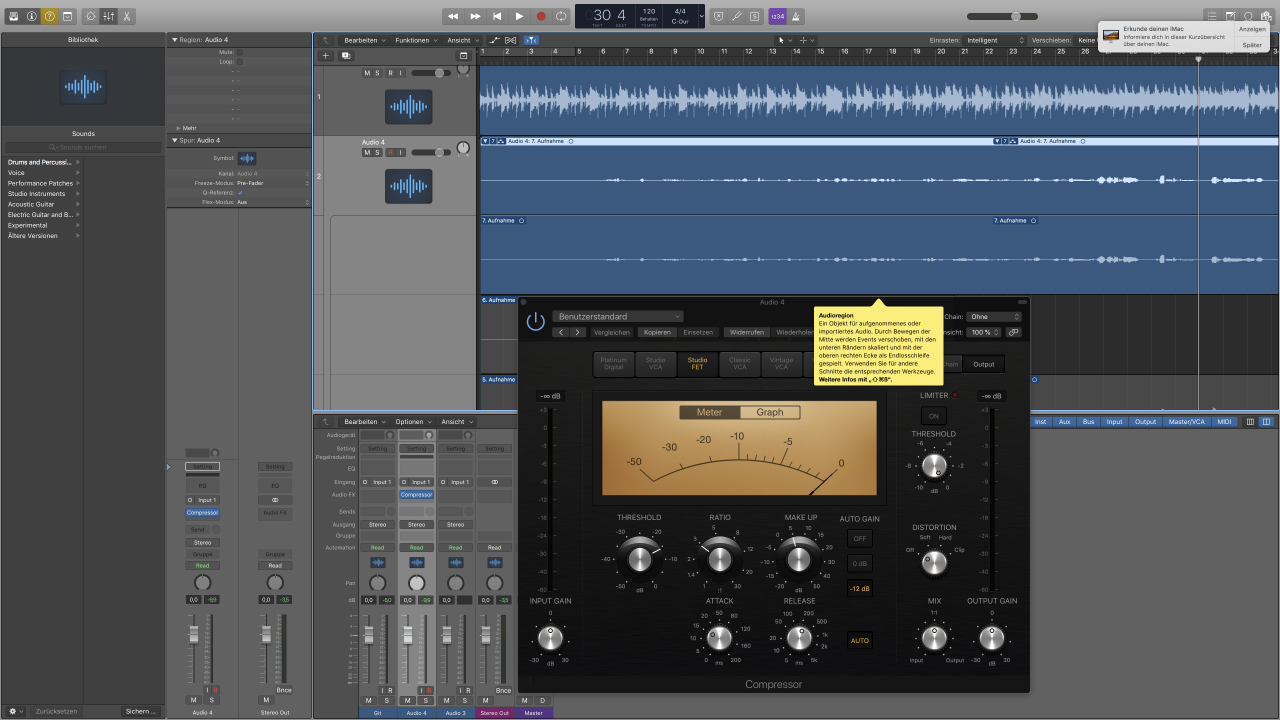Toggle the Compressor power button

536,321
